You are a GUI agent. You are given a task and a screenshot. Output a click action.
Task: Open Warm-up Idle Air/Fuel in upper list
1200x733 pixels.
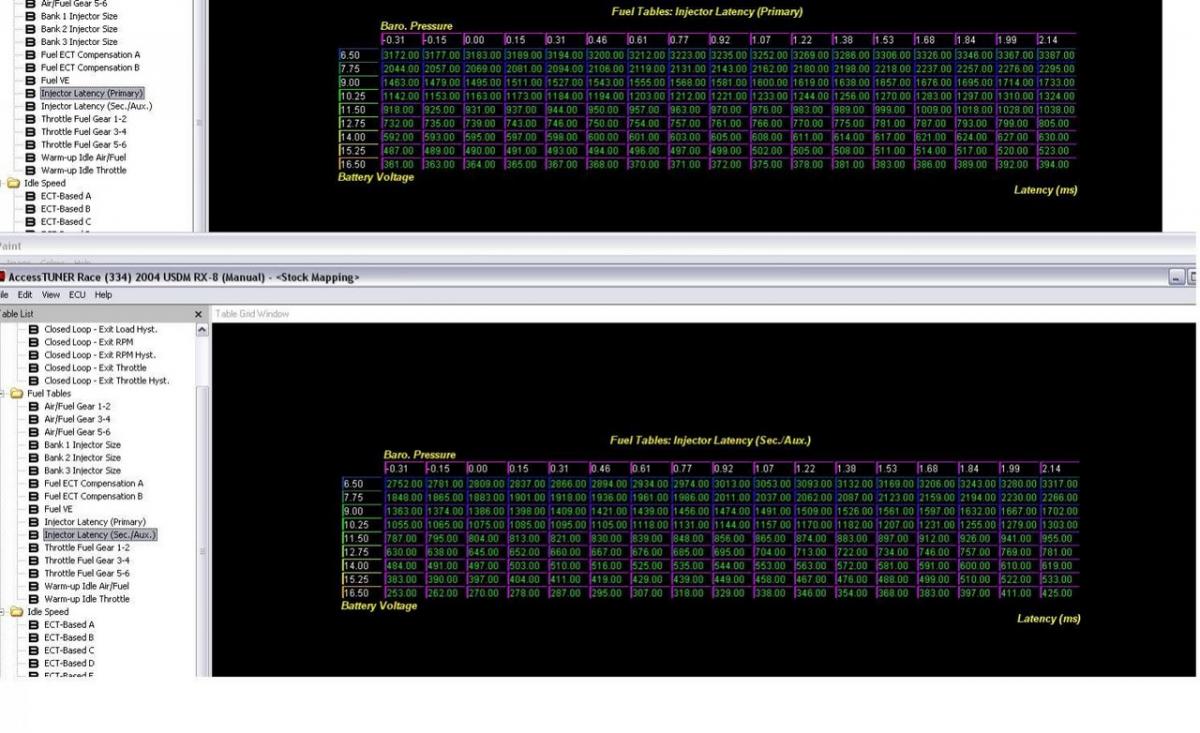(83, 158)
